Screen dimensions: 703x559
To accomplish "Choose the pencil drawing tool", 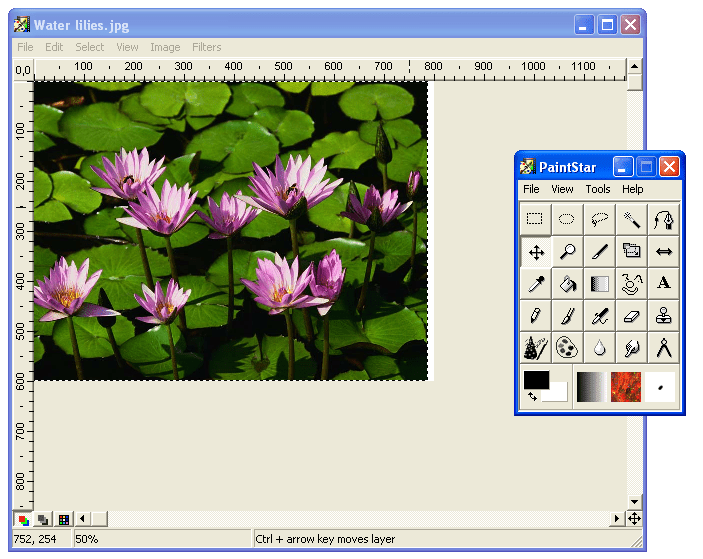I will coord(535,316).
